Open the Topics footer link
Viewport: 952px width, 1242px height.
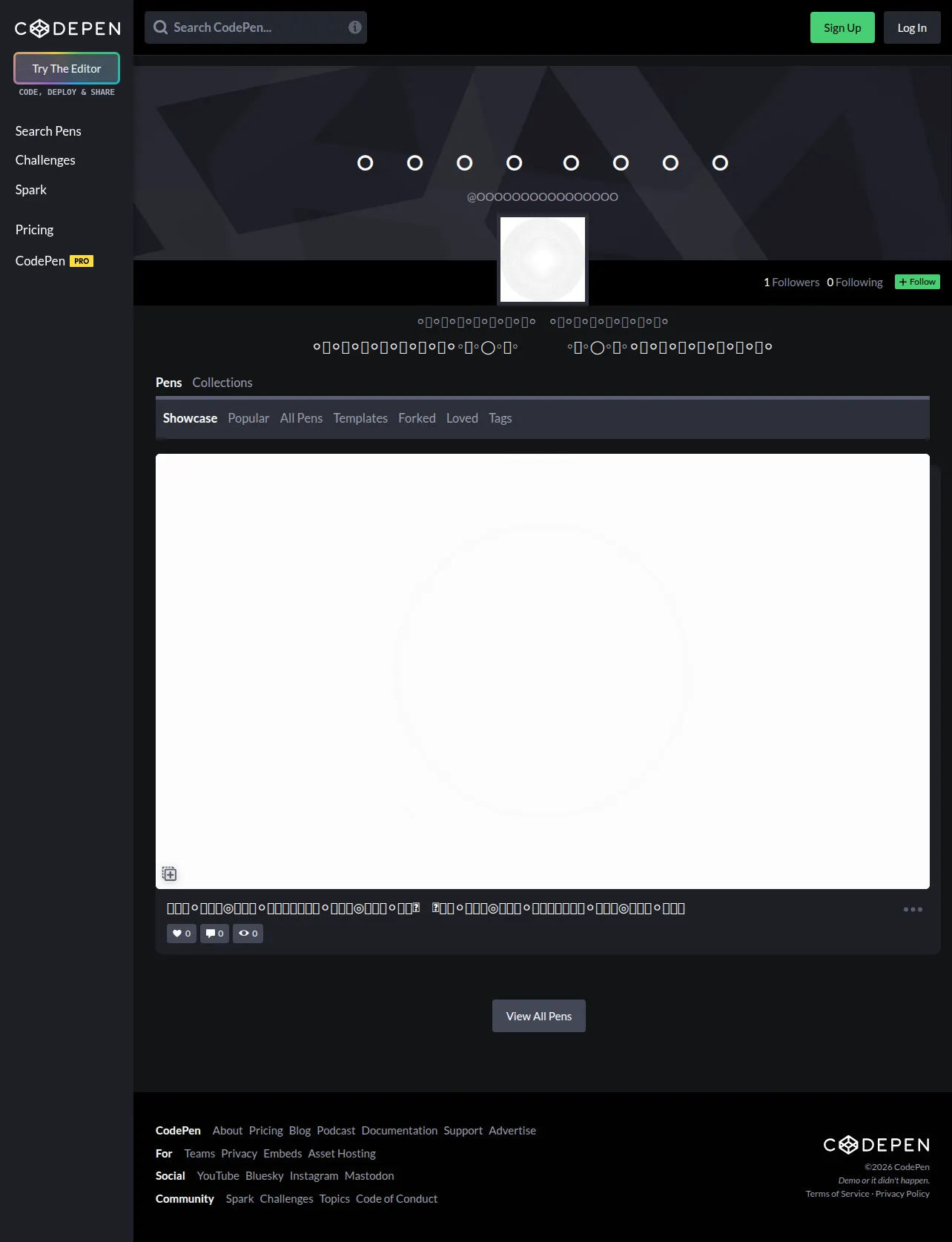[x=334, y=1199]
